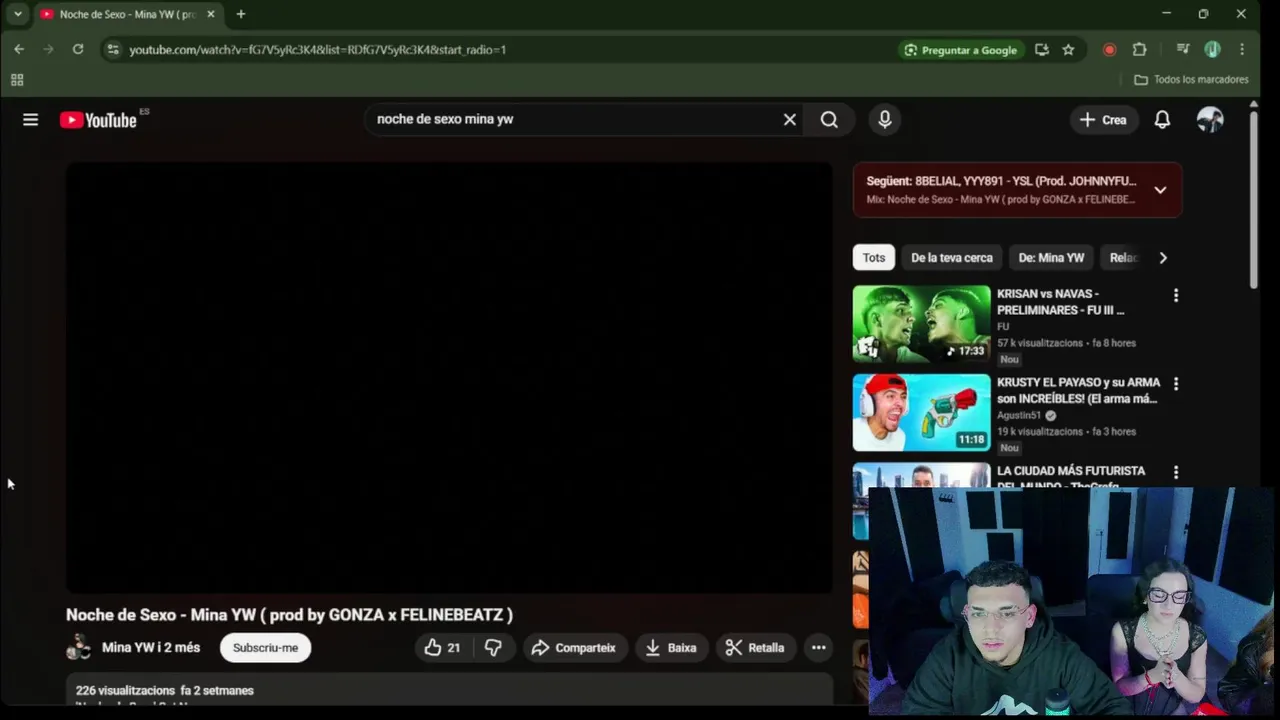Image resolution: width=1280 pixels, height=720 pixels.
Task: Click Preguntar a Google button
Action: click(960, 50)
